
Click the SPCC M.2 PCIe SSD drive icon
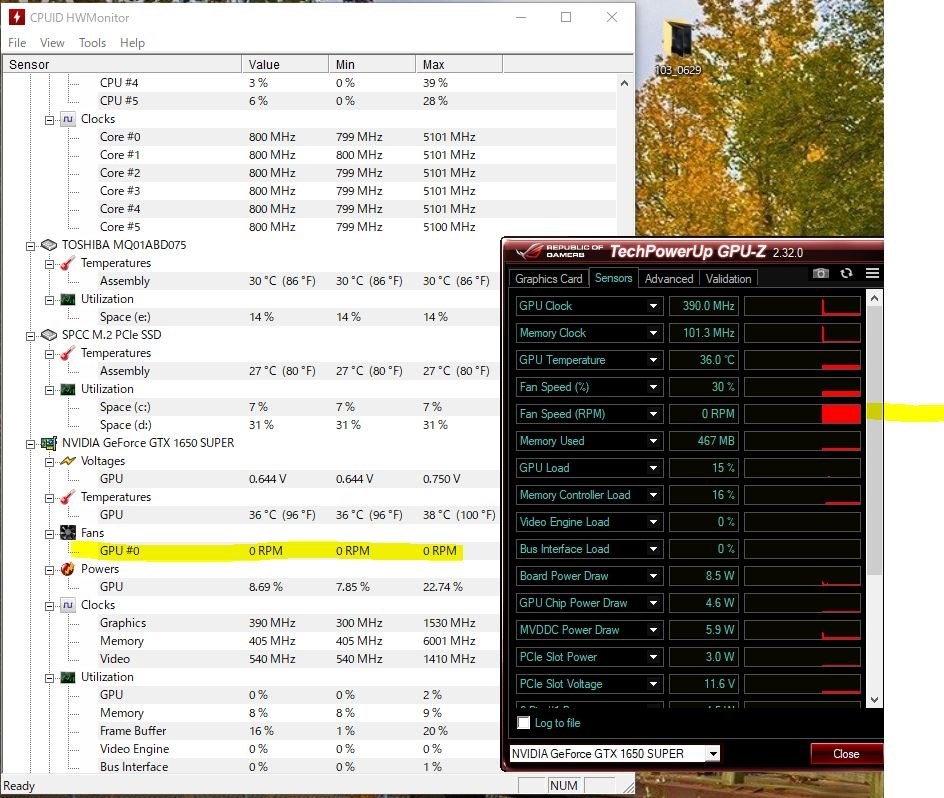point(49,334)
